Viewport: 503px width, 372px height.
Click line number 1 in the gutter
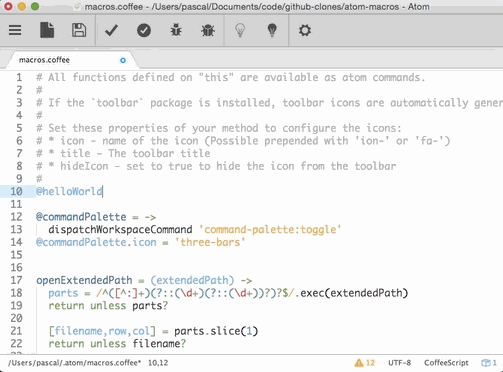click(19, 77)
